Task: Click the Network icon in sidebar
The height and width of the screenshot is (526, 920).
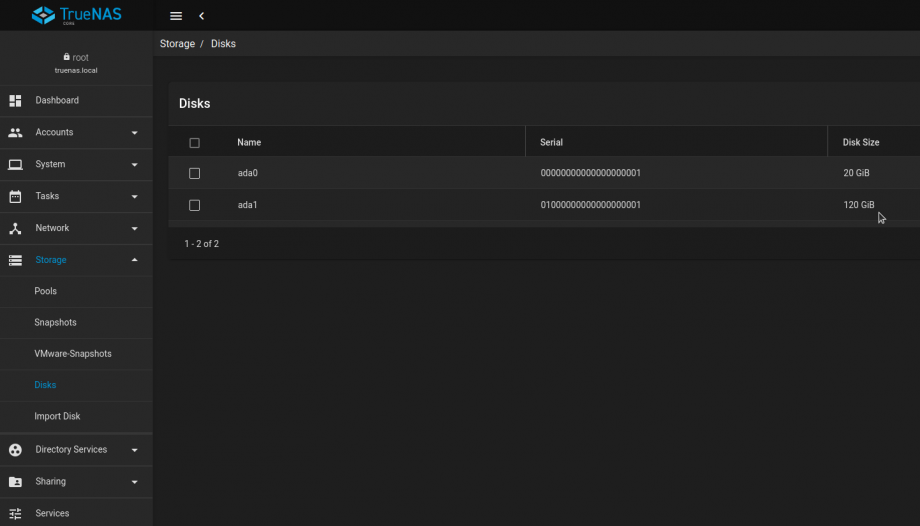Action: pyautogui.click(x=15, y=228)
